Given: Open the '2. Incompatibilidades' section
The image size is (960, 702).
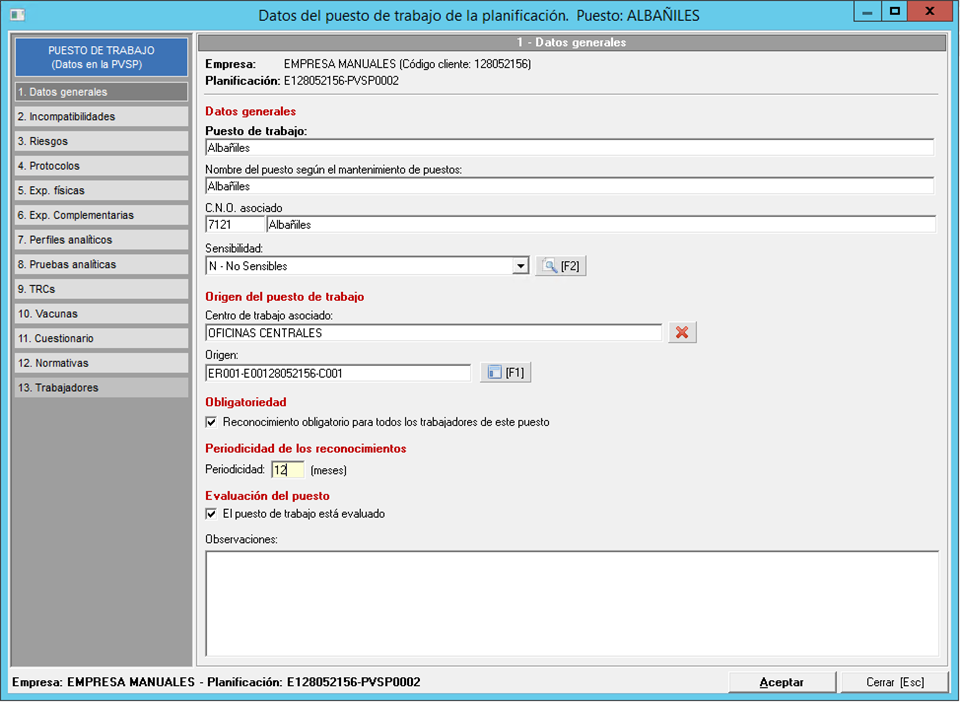Looking at the screenshot, I should click(100, 117).
